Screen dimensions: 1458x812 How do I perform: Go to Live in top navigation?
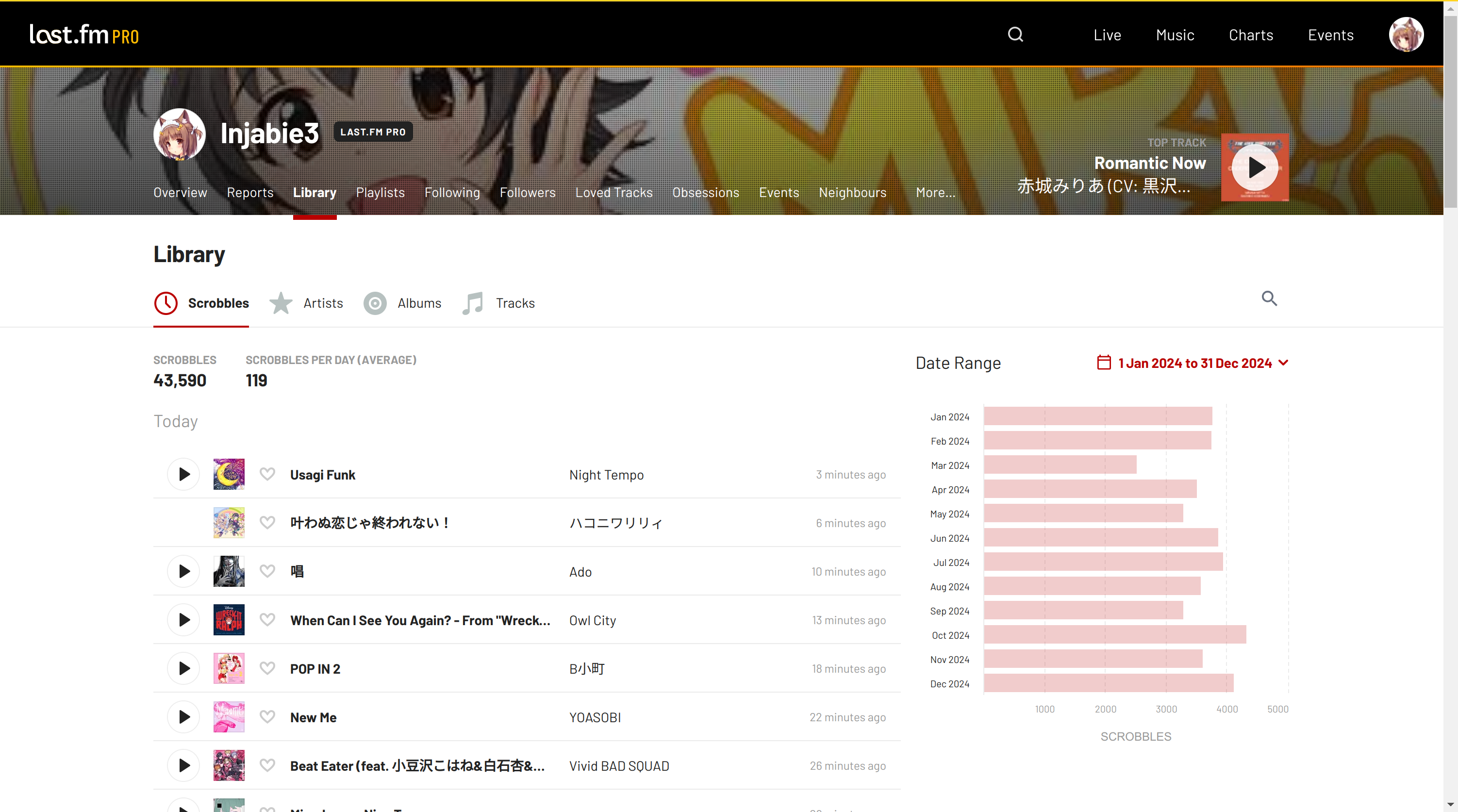1107,35
